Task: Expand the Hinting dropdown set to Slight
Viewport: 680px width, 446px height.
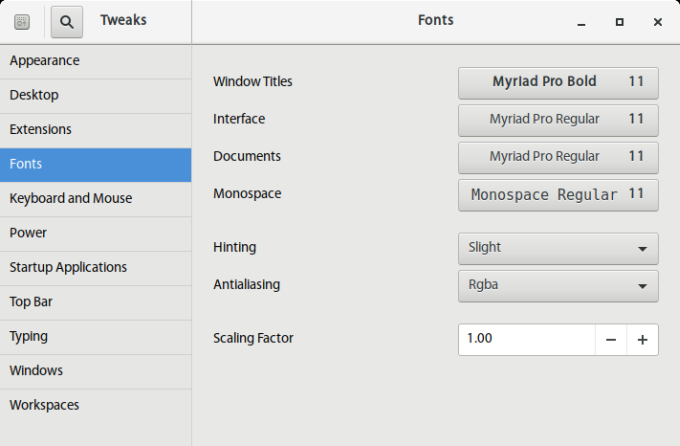Action: tap(558, 248)
